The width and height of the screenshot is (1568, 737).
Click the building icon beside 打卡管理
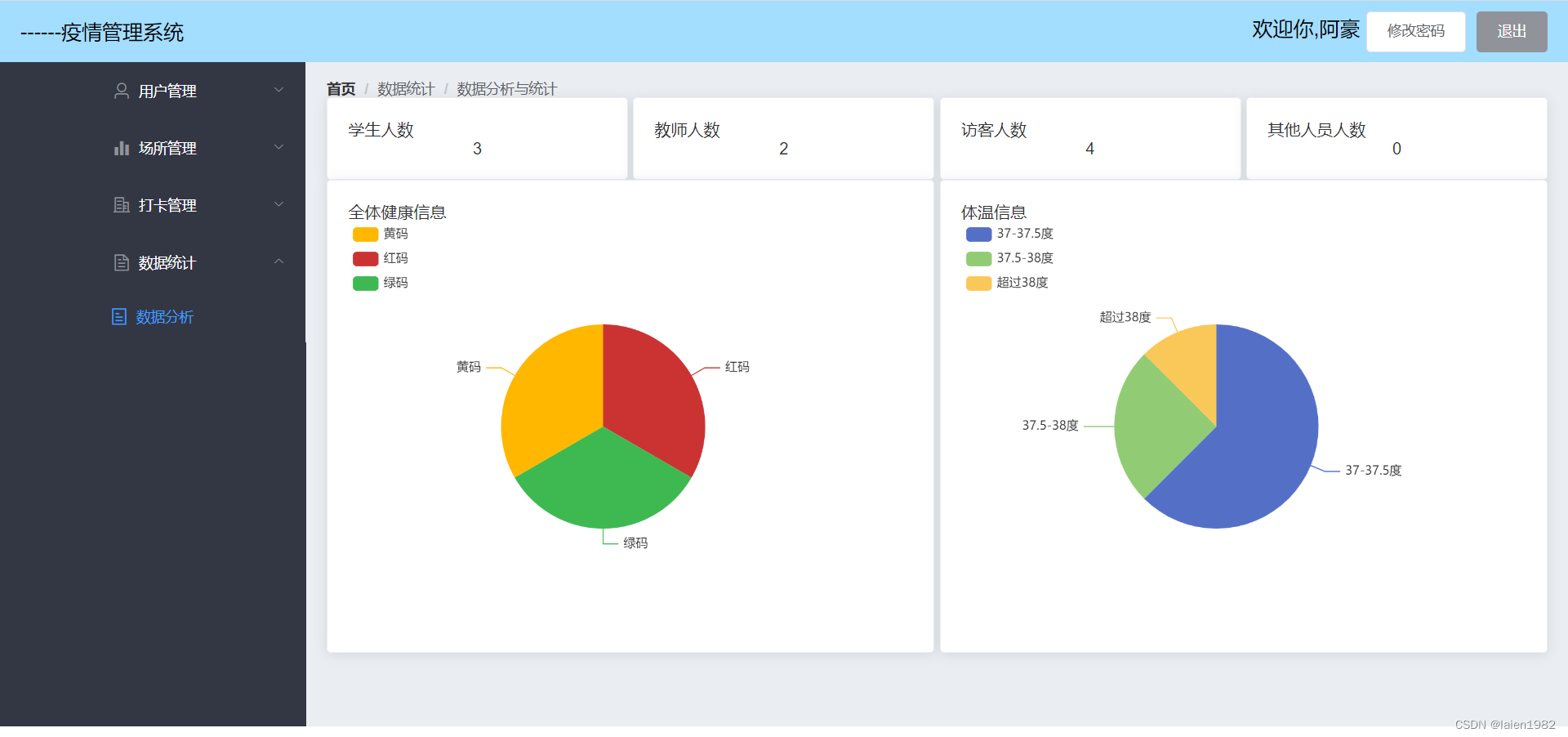(122, 205)
